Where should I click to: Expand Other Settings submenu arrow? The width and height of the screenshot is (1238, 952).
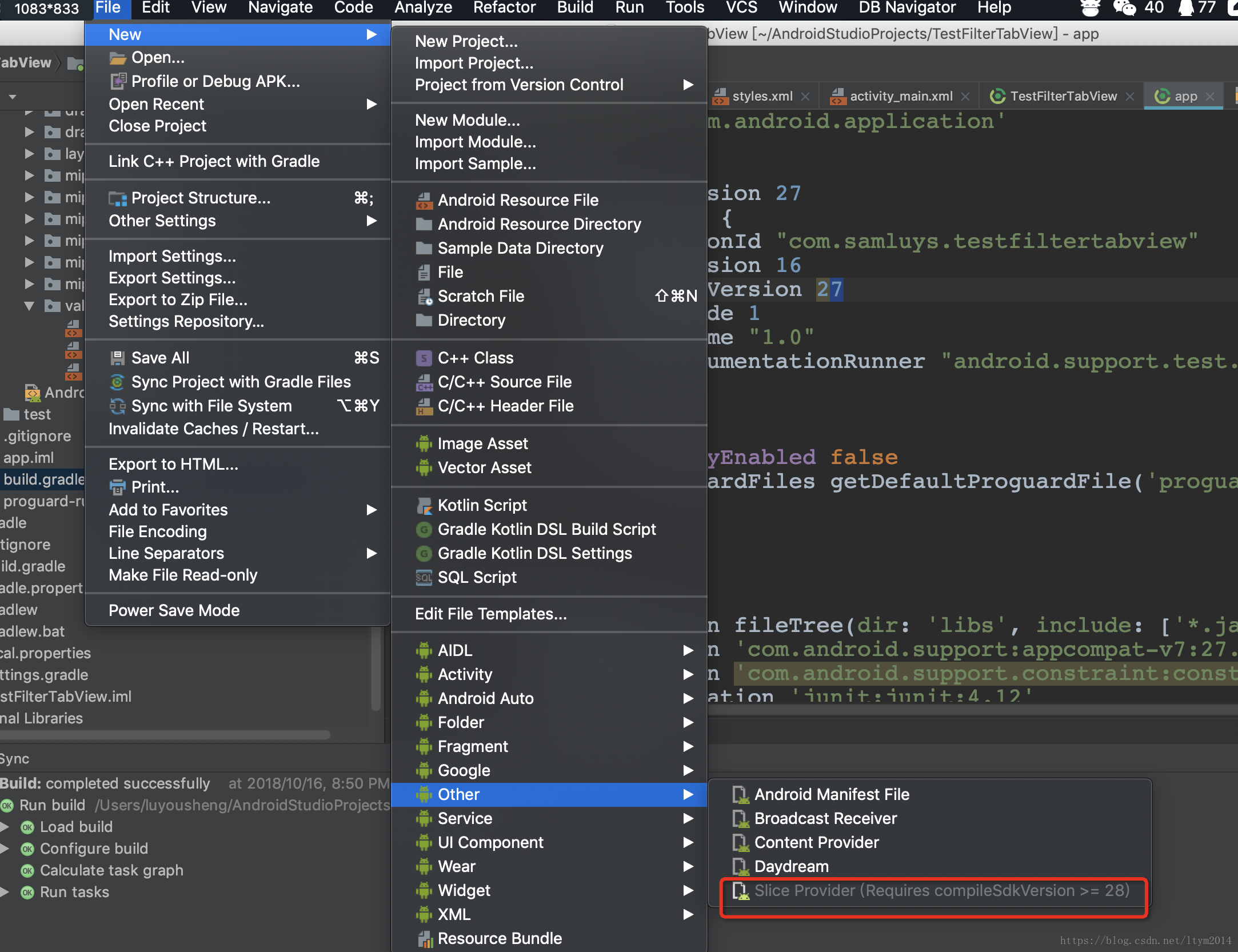[372, 221]
